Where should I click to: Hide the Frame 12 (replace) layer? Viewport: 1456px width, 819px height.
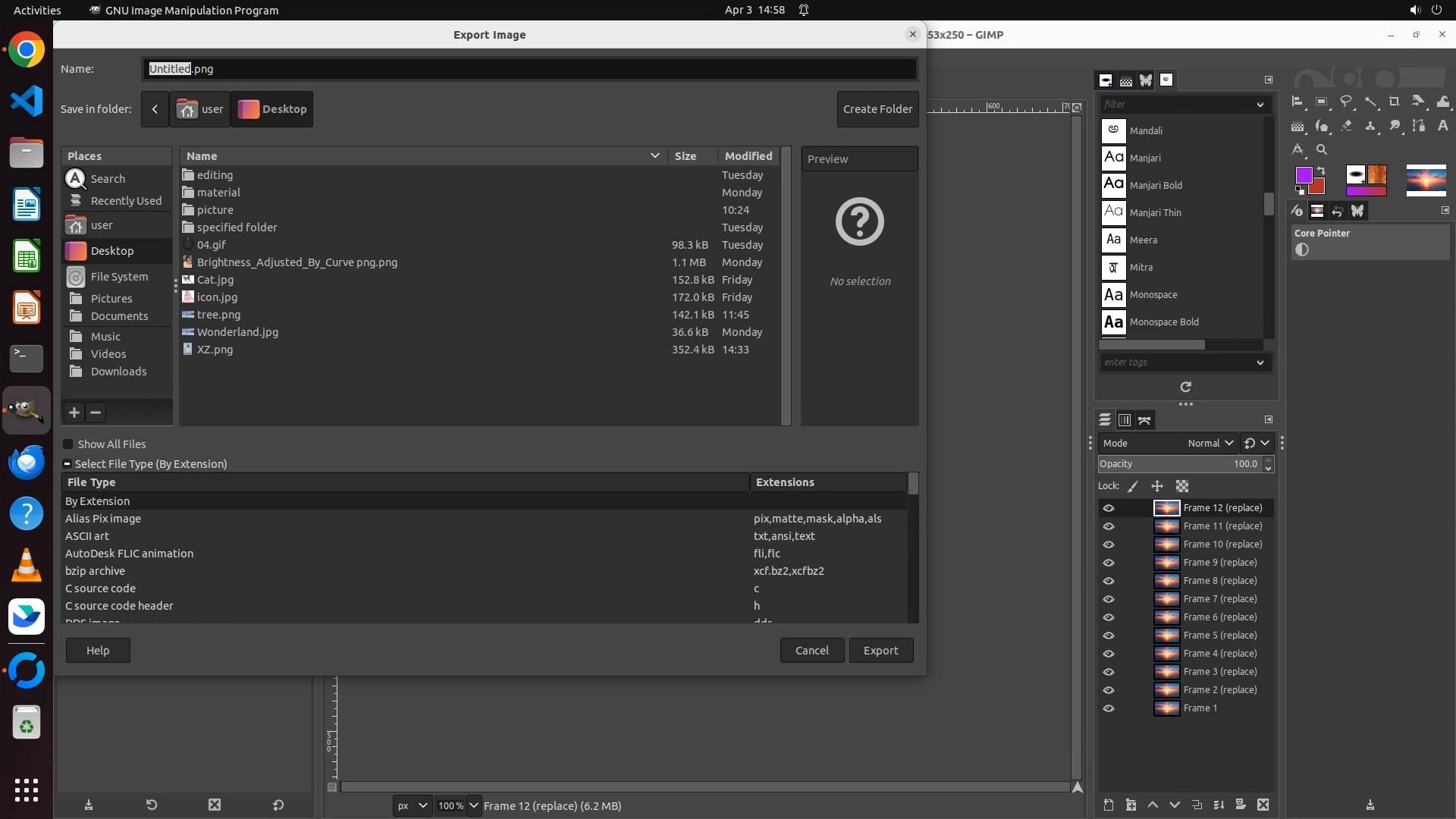coord(1109,508)
